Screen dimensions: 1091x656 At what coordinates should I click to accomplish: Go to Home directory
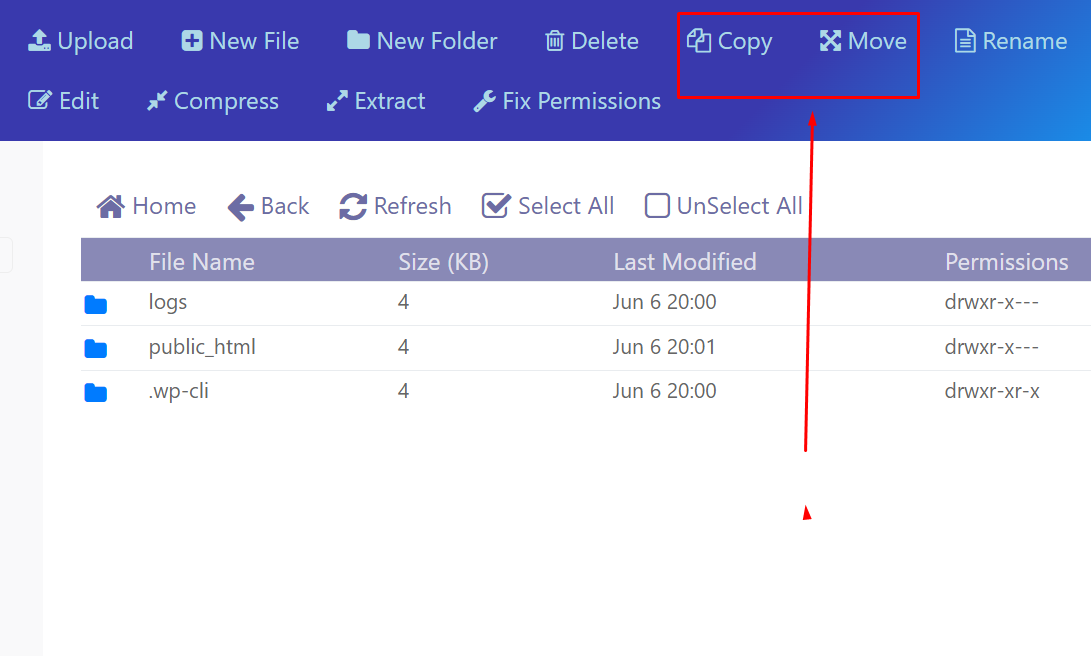pyautogui.click(x=146, y=206)
